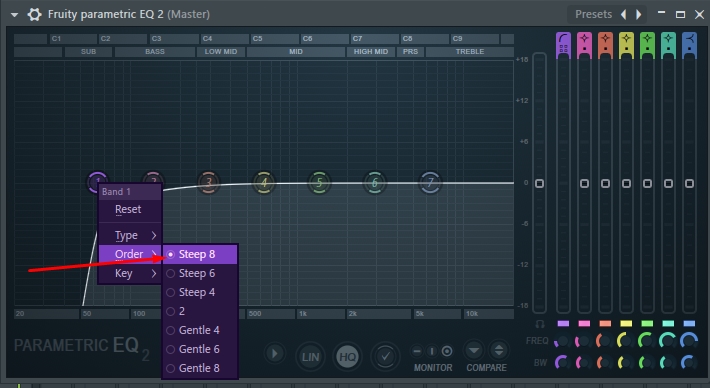Screen dimensions: 710x388
Task: Select the Gentle 4 order option
Action: 200,331
